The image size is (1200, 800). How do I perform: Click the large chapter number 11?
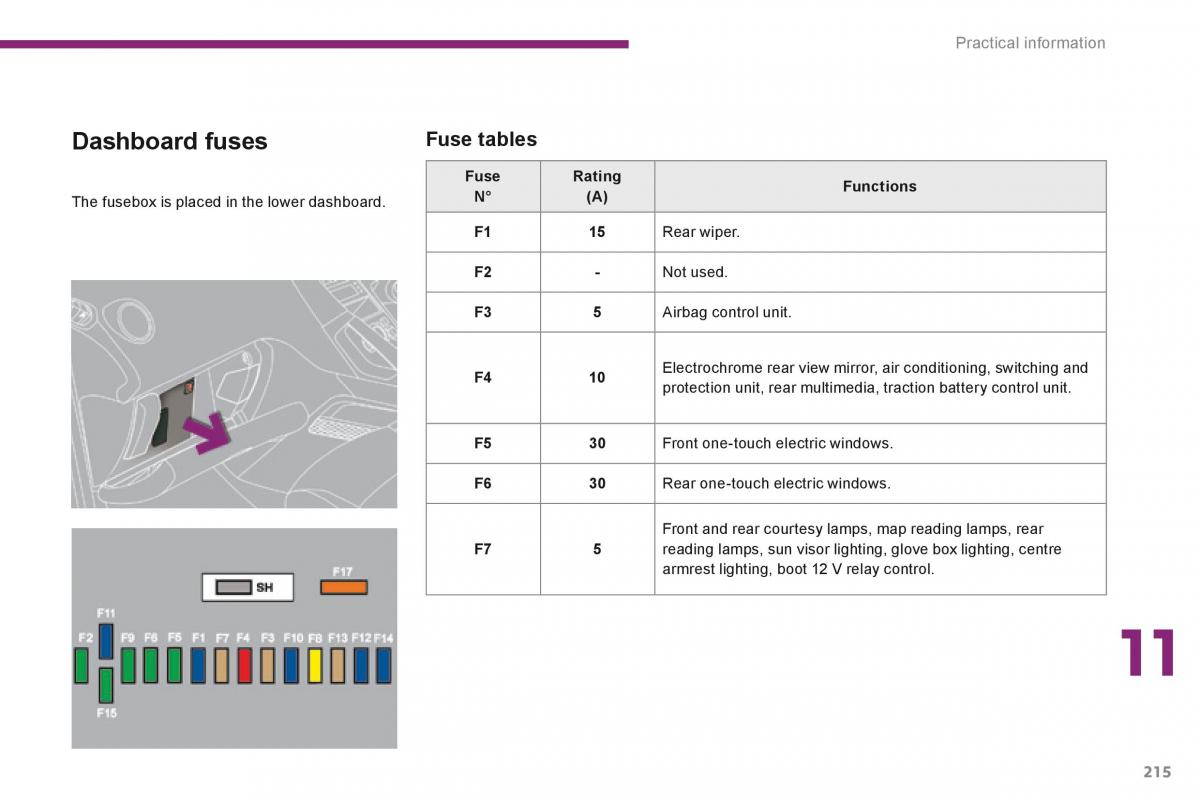pyautogui.click(x=1148, y=655)
